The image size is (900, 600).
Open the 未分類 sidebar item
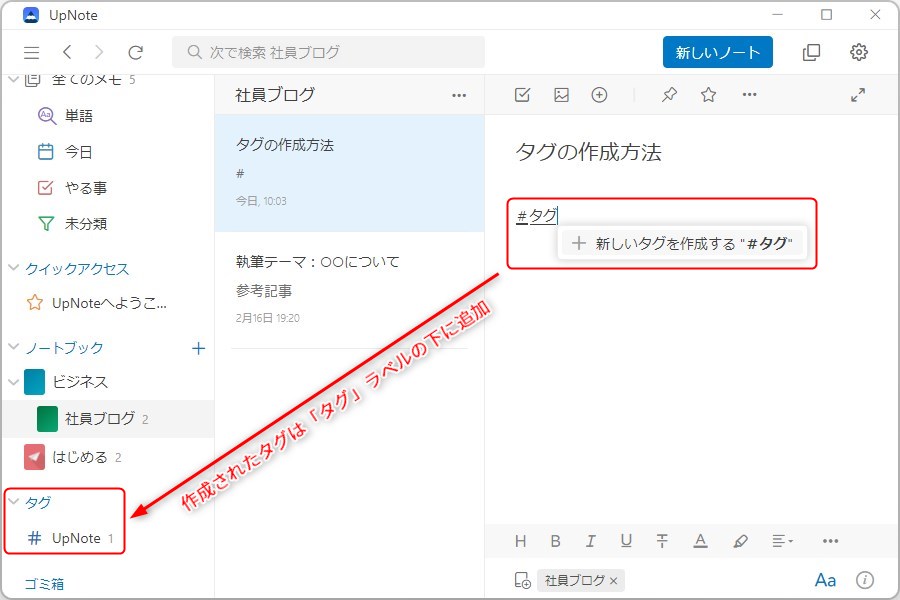[x=107, y=223]
